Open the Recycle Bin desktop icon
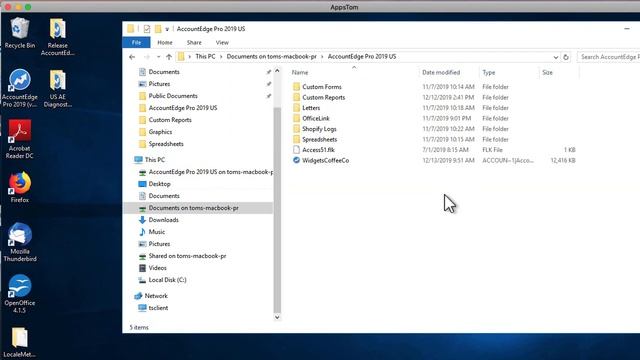This screenshot has width=640, height=360. [x=20, y=33]
